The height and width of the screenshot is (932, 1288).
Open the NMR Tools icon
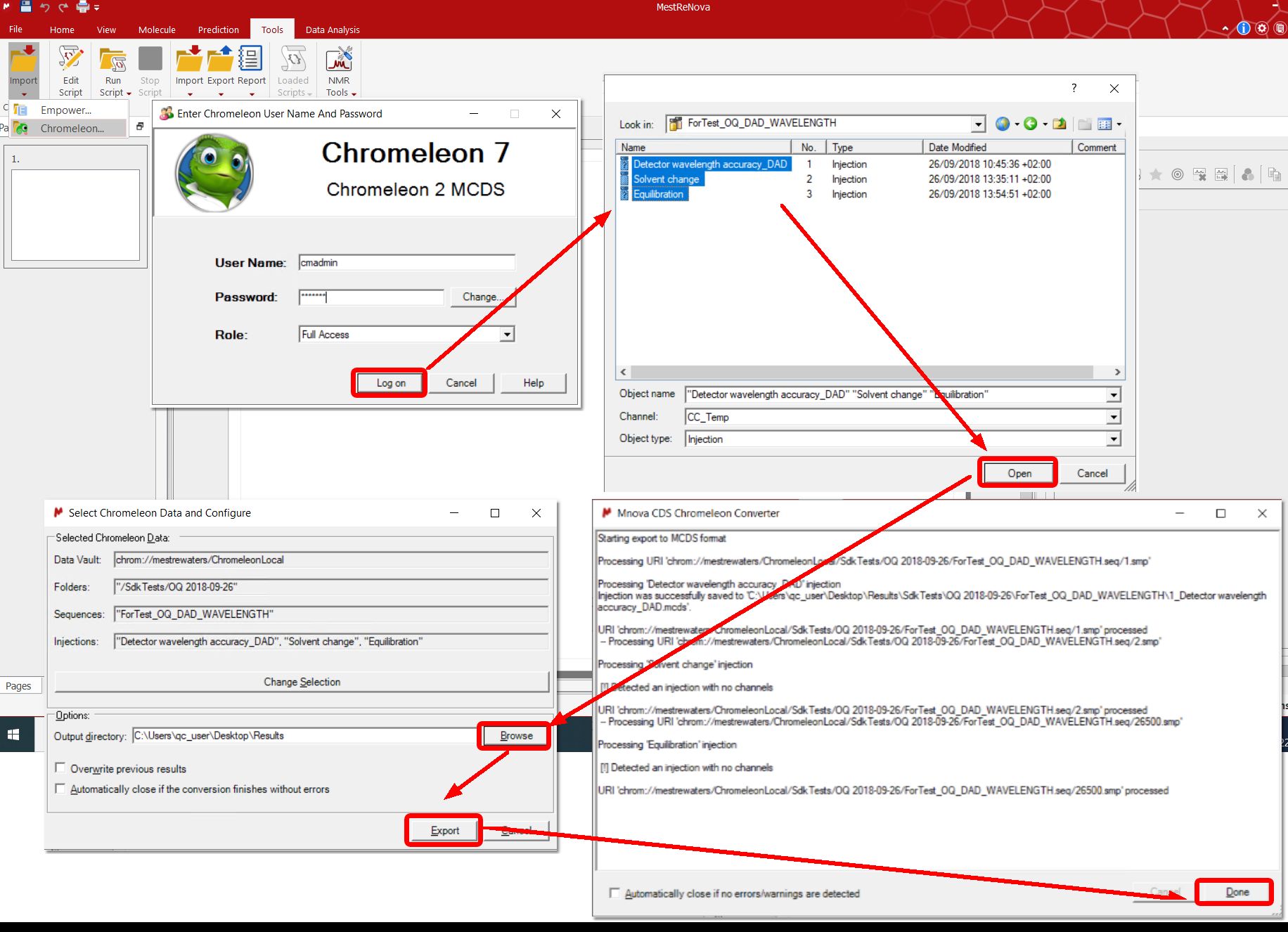339,59
